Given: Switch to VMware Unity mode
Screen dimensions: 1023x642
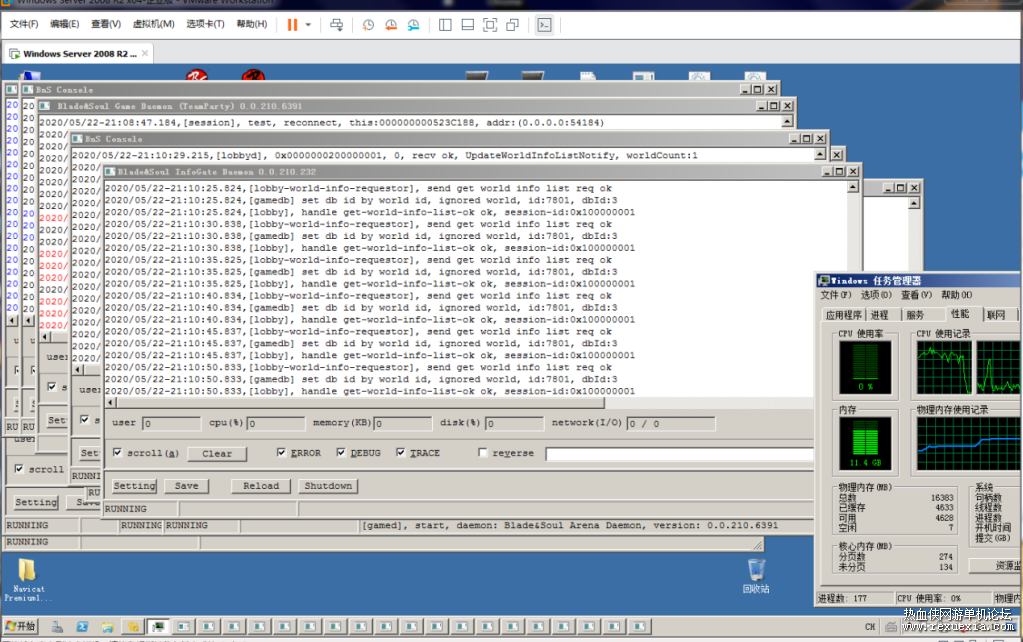Looking at the screenshot, I should pos(513,25).
